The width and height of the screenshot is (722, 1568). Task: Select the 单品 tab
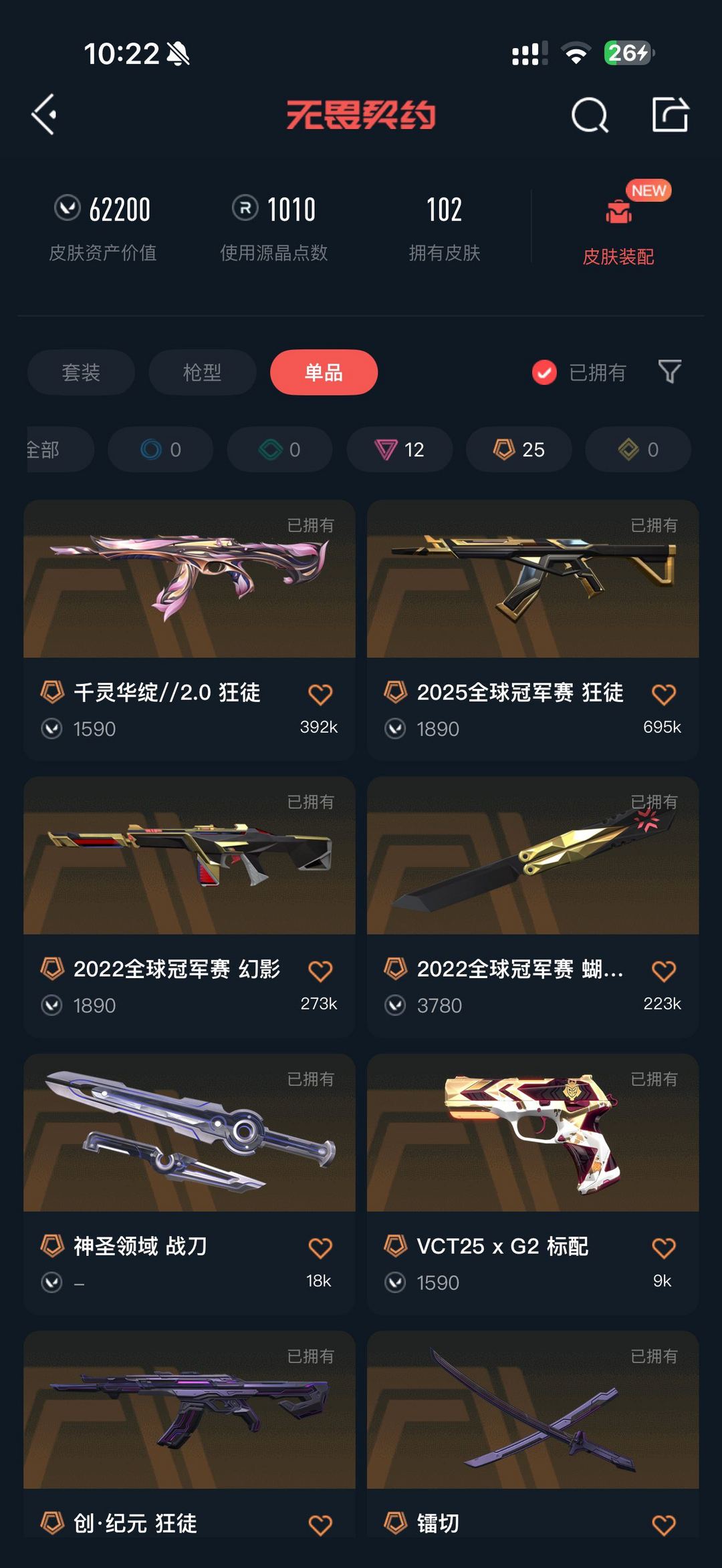[x=324, y=372]
